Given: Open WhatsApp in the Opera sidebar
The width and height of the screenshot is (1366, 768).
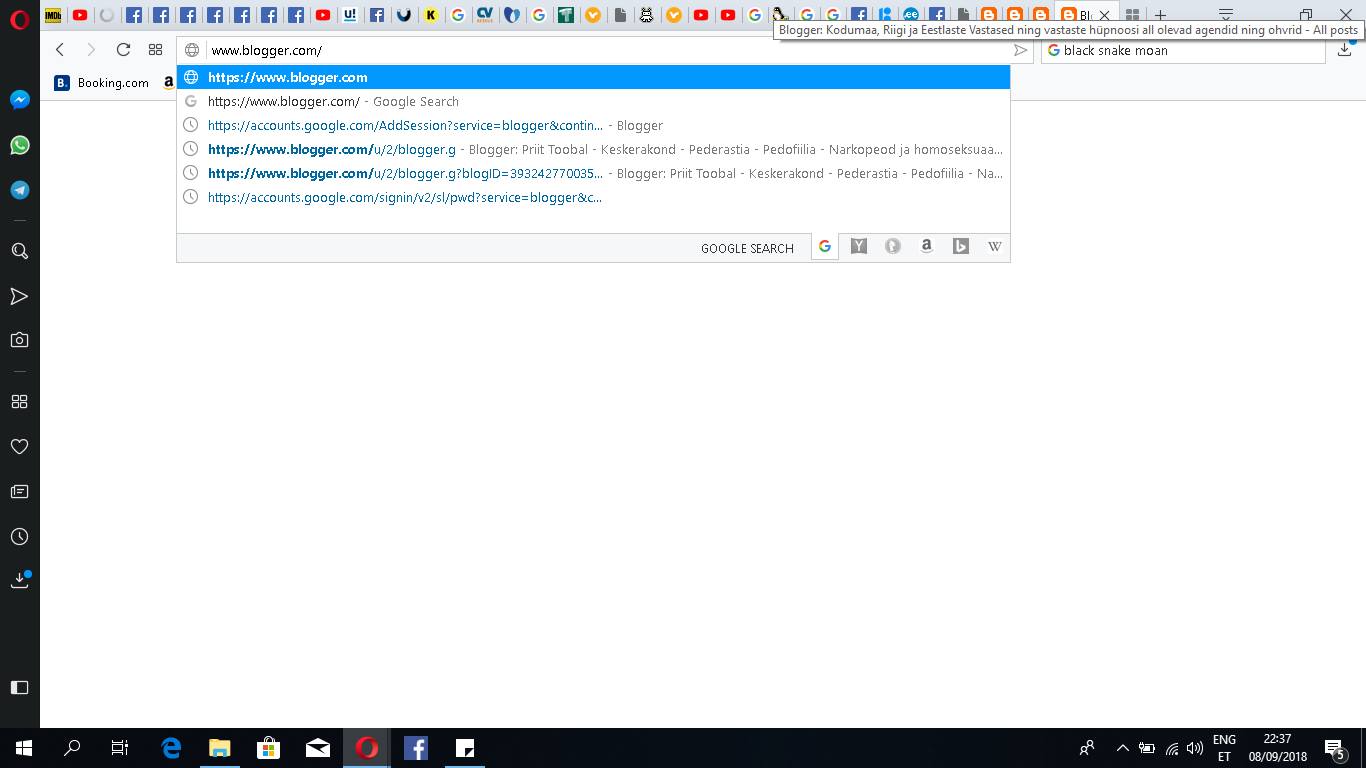Looking at the screenshot, I should tap(19, 145).
